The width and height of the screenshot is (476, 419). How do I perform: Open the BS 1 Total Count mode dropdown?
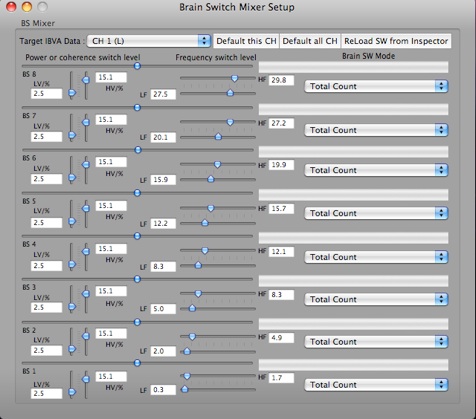[x=376, y=385]
